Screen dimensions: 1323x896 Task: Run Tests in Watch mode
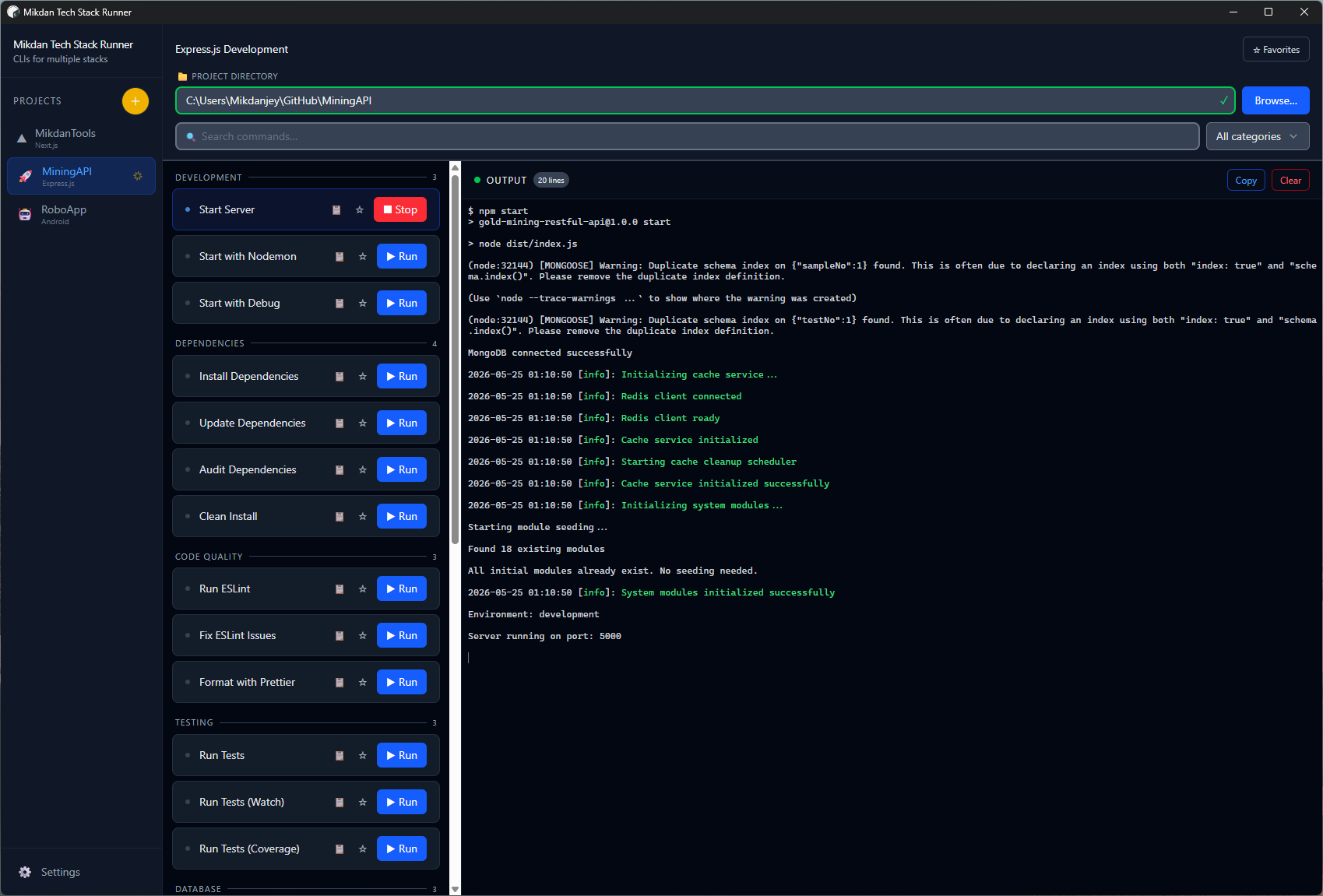pyautogui.click(x=402, y=802)
